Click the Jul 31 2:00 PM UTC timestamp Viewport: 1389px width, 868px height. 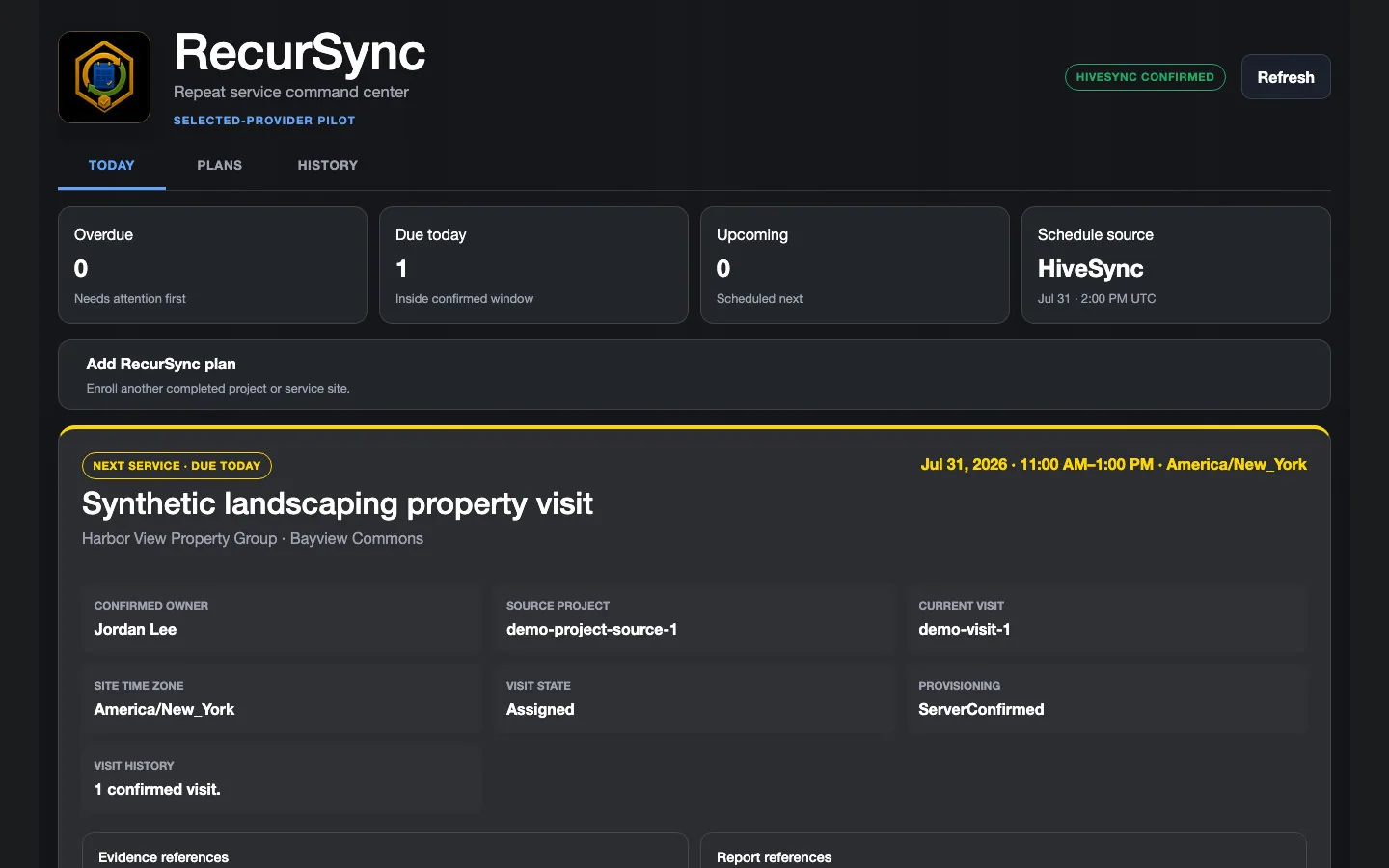click(1097, 299)
